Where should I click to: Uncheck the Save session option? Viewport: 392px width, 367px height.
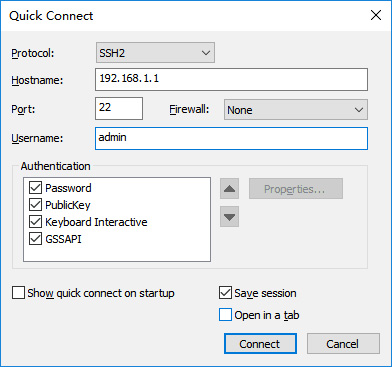tap(225, 293)
